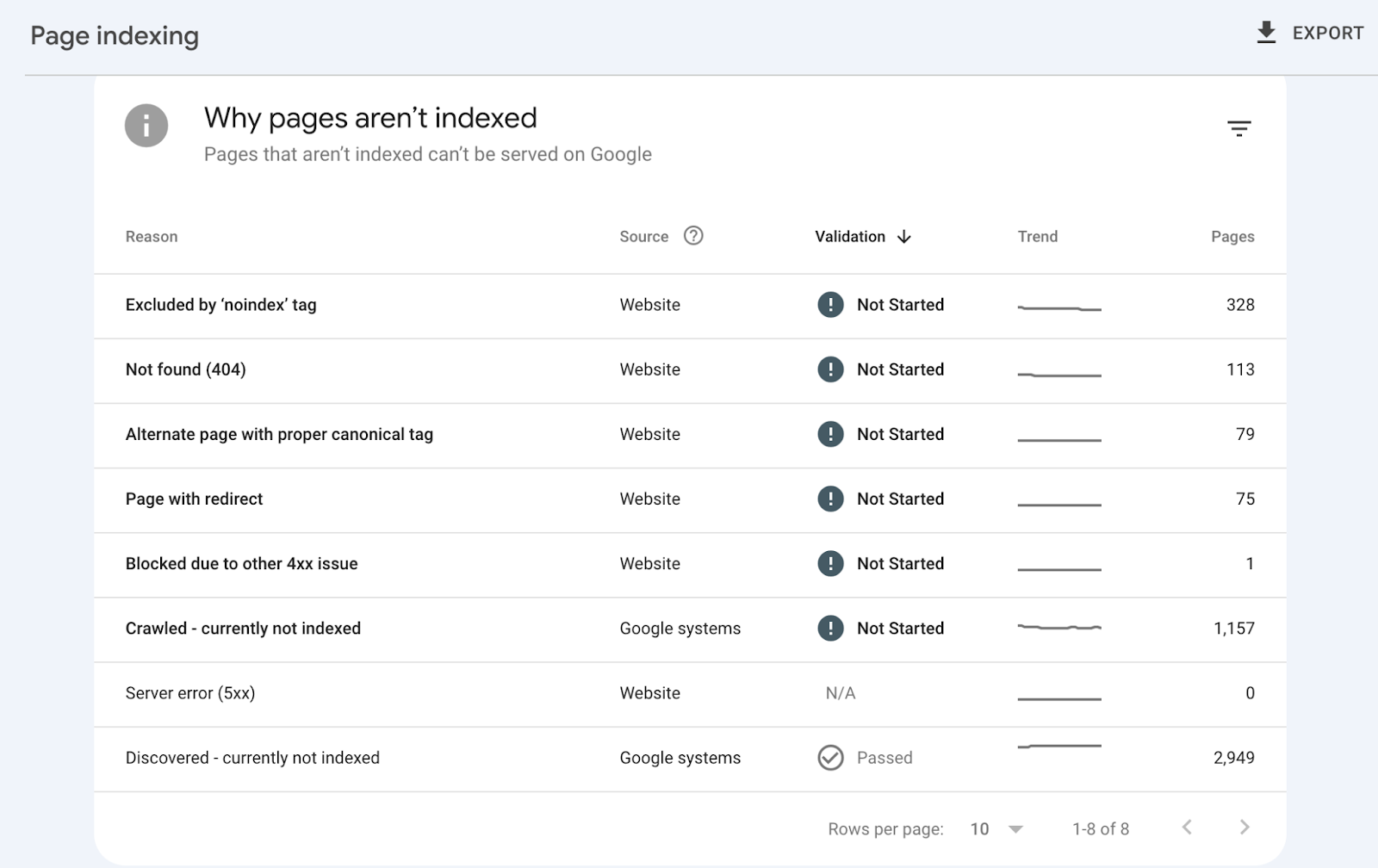Click the next page chevron
1378x868 pixels.
[1245, 827]
